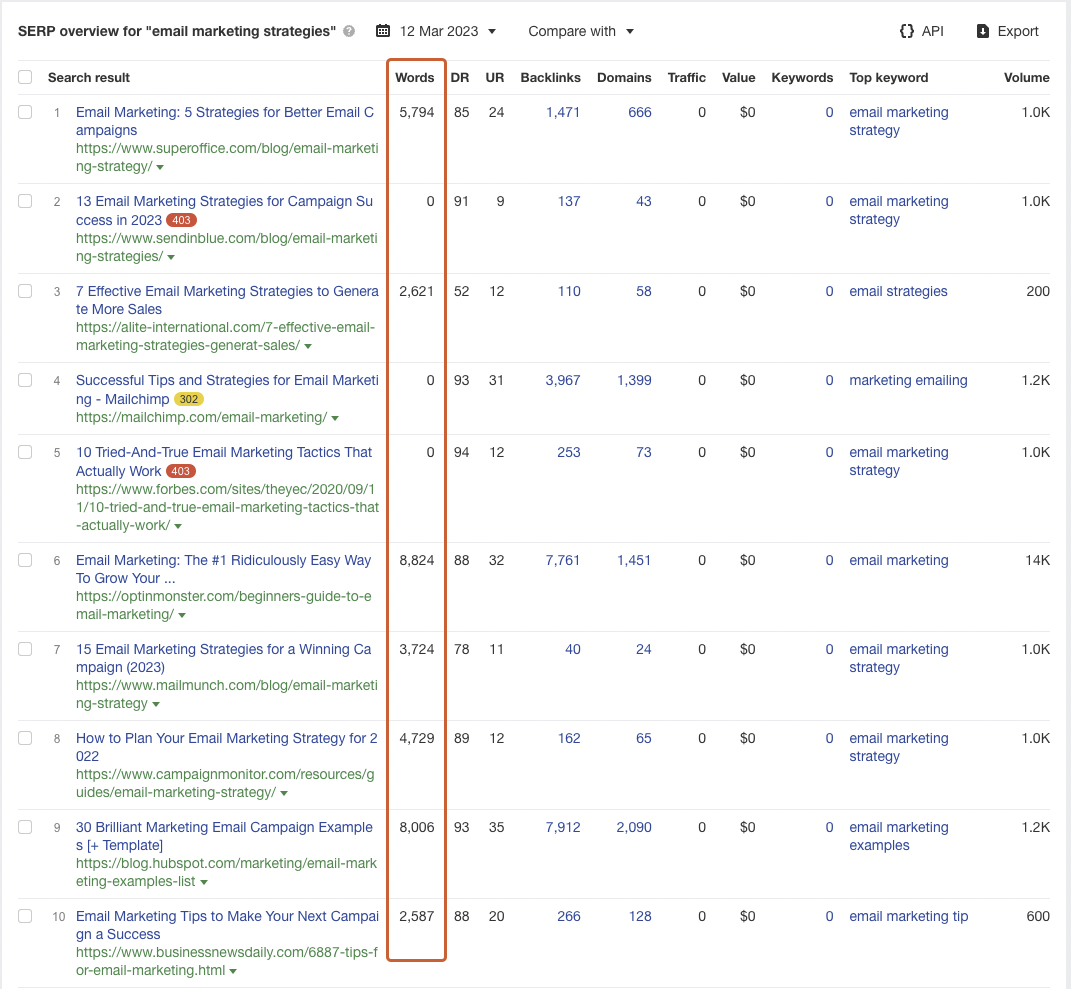Open the Compare with dropdown

coord(581,31)
